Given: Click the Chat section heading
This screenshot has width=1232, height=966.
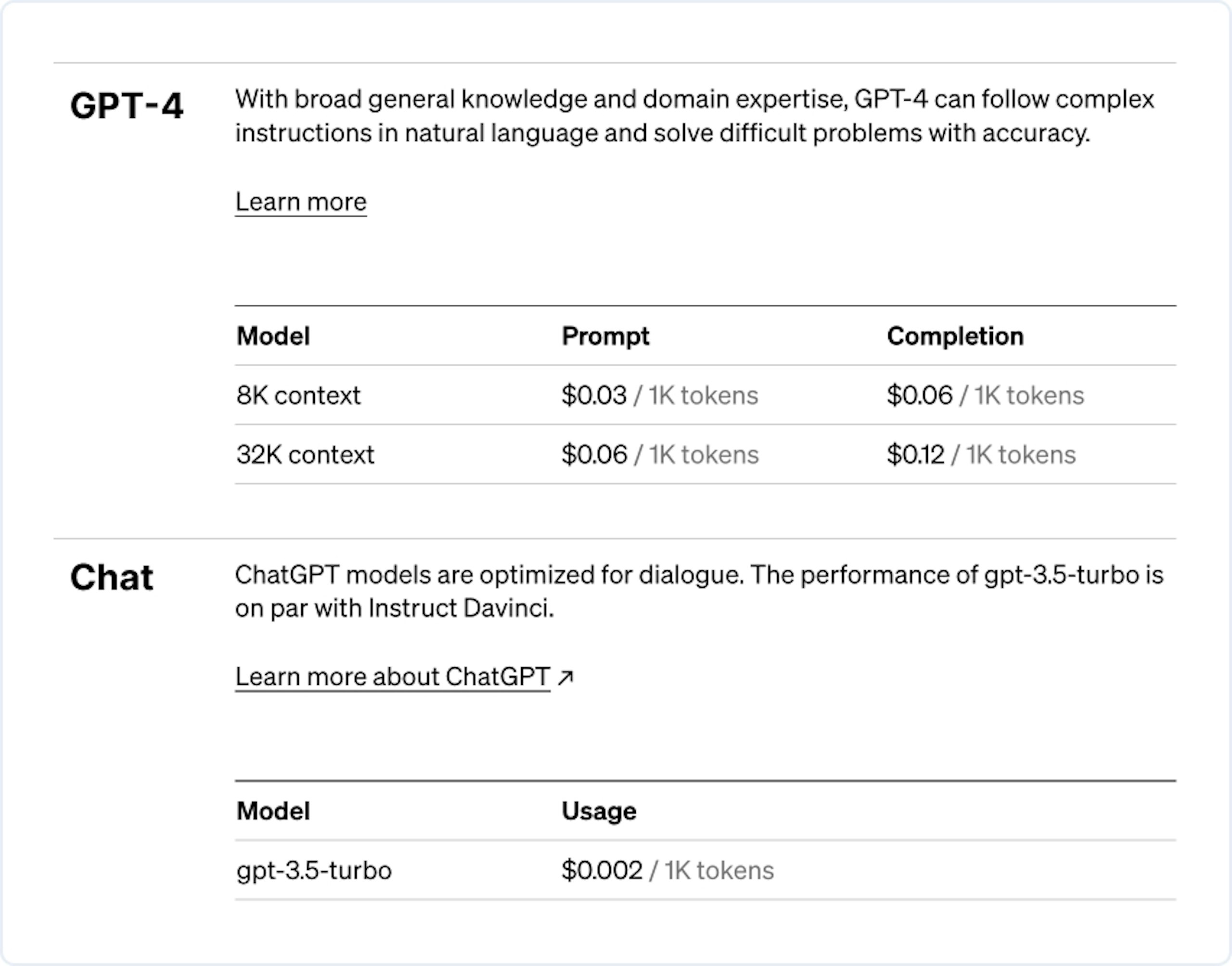Looking at the screenshot, I should 111,578.
